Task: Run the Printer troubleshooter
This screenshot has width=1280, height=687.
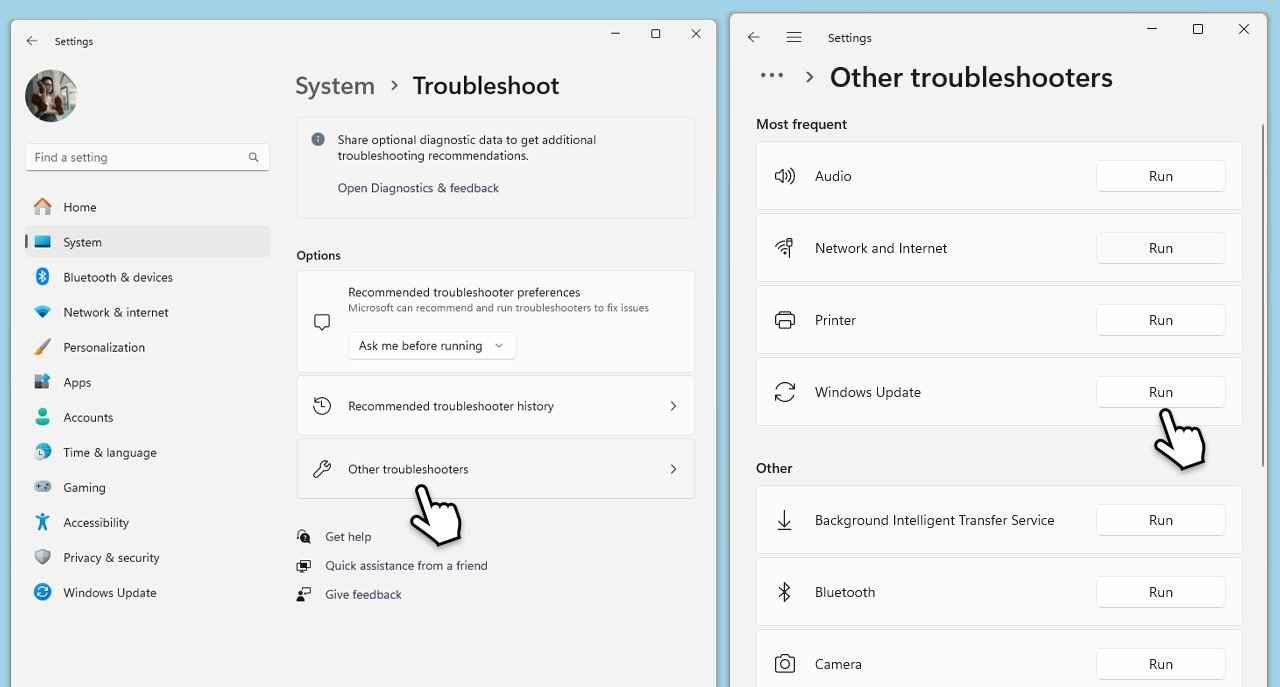Action: click(x=1161, y=320)
